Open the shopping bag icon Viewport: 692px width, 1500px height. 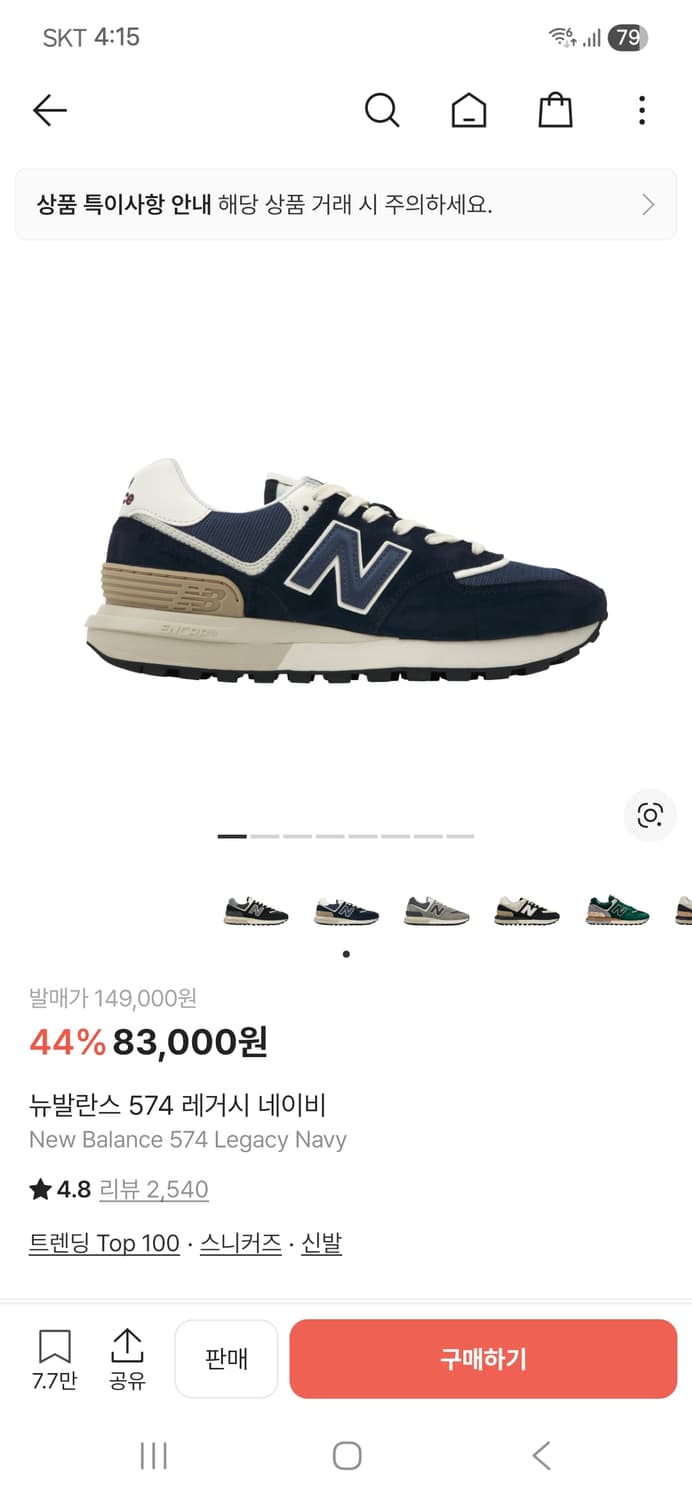point(556,110)
